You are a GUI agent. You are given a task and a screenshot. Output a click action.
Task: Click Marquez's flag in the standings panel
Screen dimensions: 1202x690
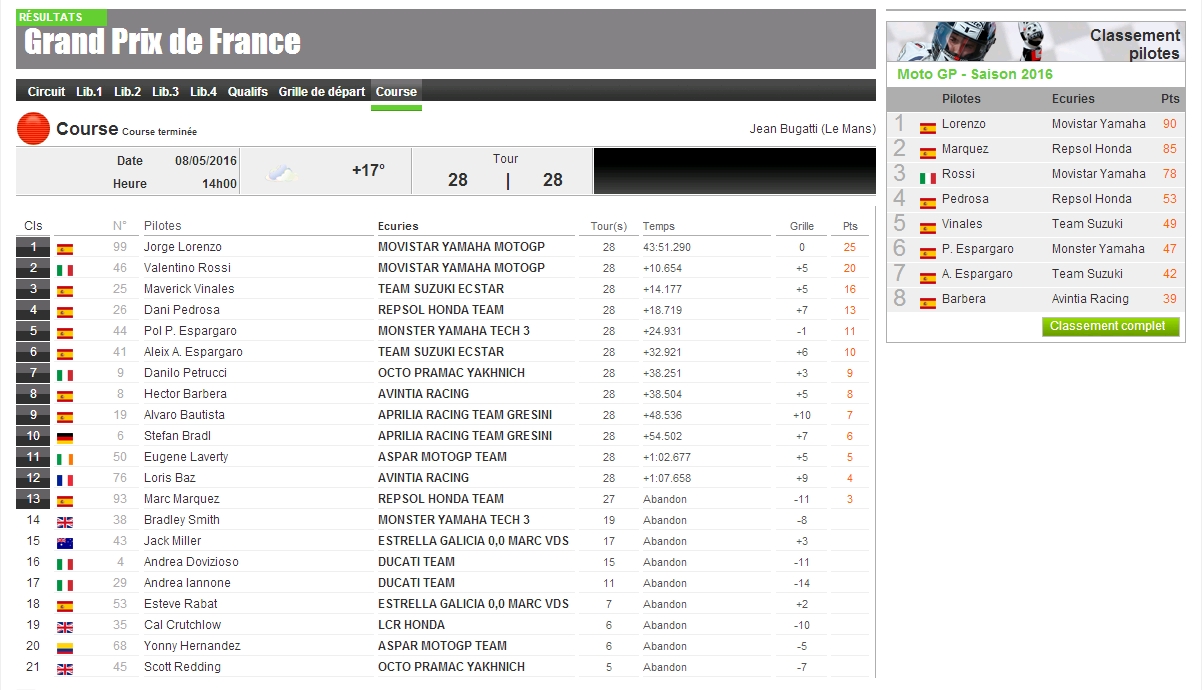pos(928,153)
